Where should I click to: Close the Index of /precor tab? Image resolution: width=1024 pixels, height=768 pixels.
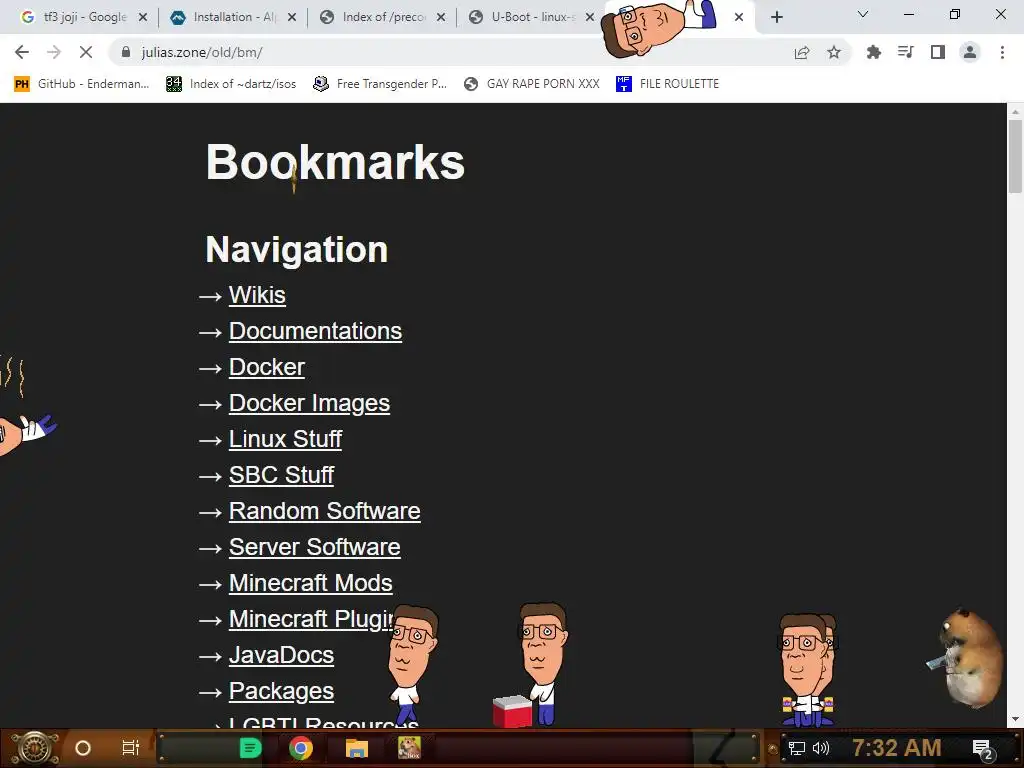[x=441, y=17]
